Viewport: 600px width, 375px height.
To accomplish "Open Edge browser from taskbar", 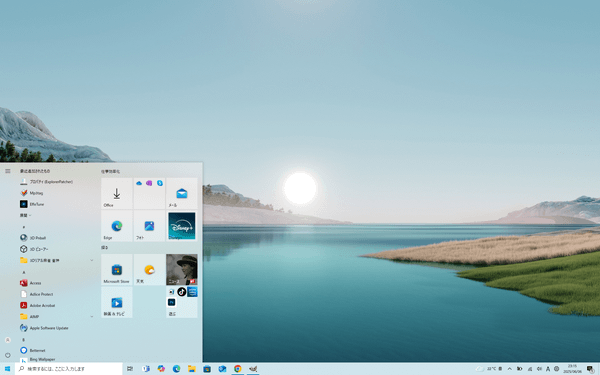I will 176,369.
